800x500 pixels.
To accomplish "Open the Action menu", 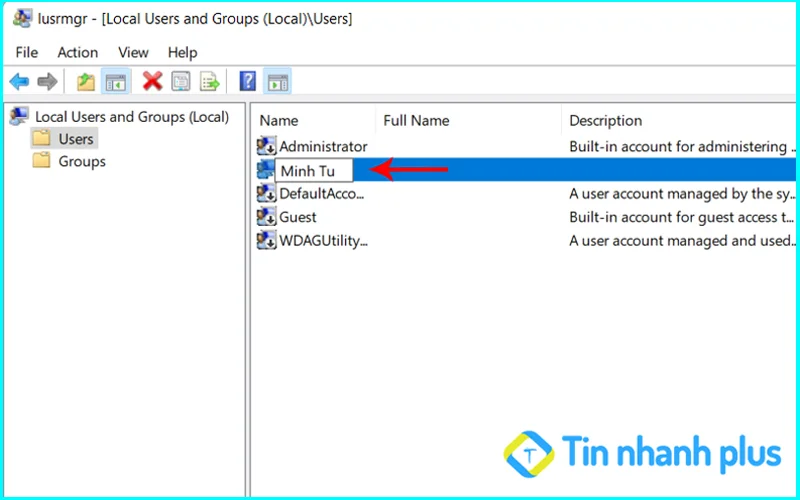I will [78, 53].
